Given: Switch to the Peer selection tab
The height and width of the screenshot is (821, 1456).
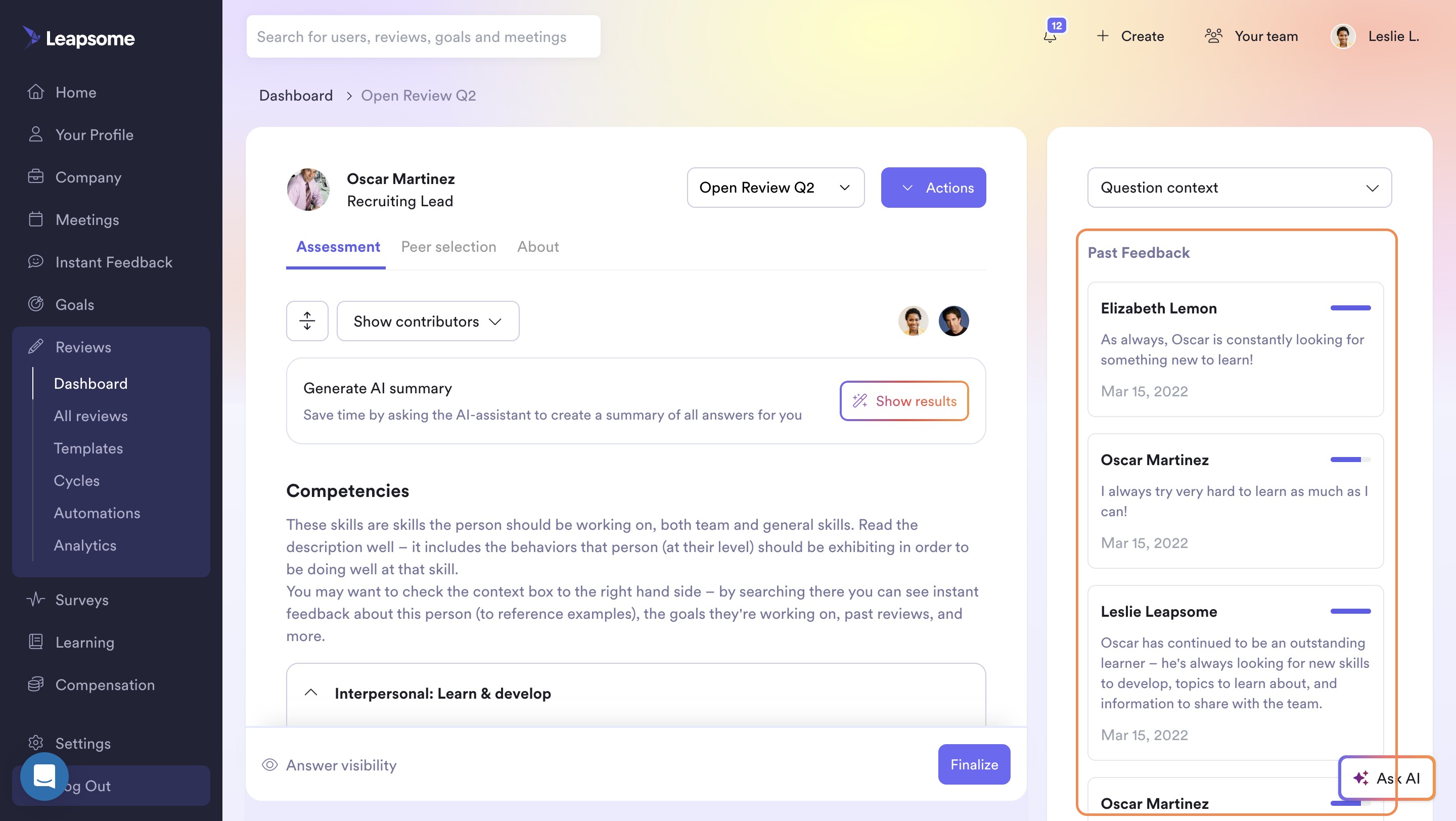Looking at the screenshot, I should pyautogui.click(x=449, y=246).
